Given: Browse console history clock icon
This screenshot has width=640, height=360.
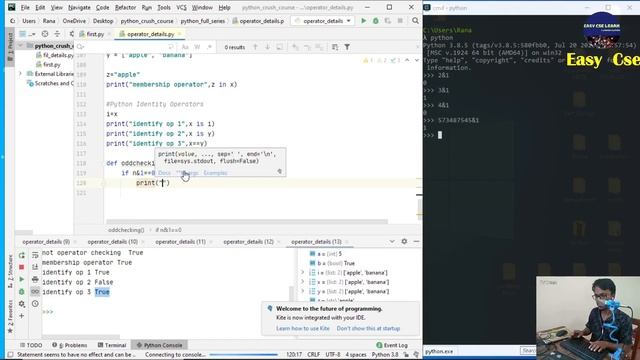Looking at the screenshot, I should 35,304.
